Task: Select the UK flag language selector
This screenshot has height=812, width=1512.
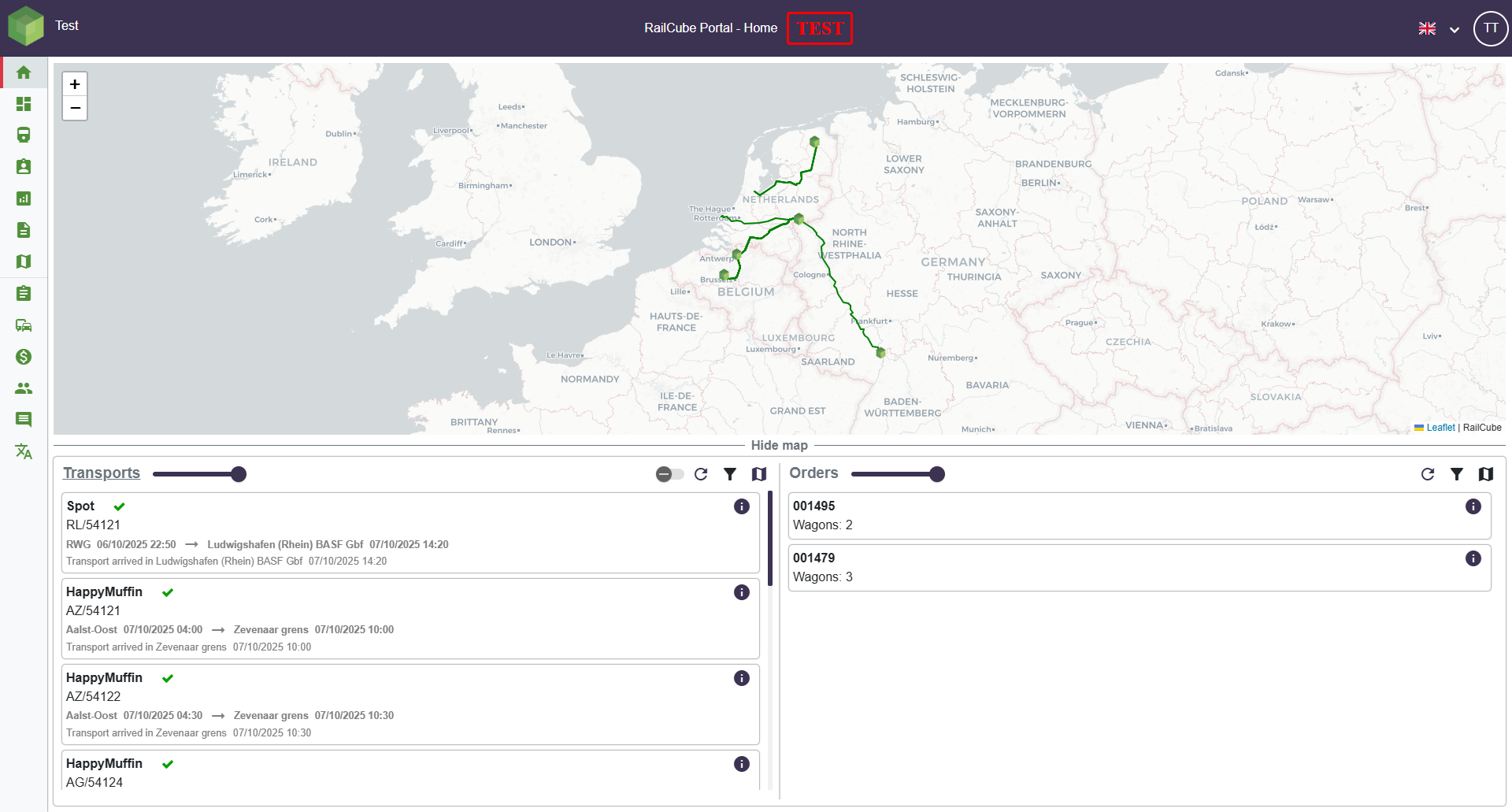Action: (x=1427, y=28)
